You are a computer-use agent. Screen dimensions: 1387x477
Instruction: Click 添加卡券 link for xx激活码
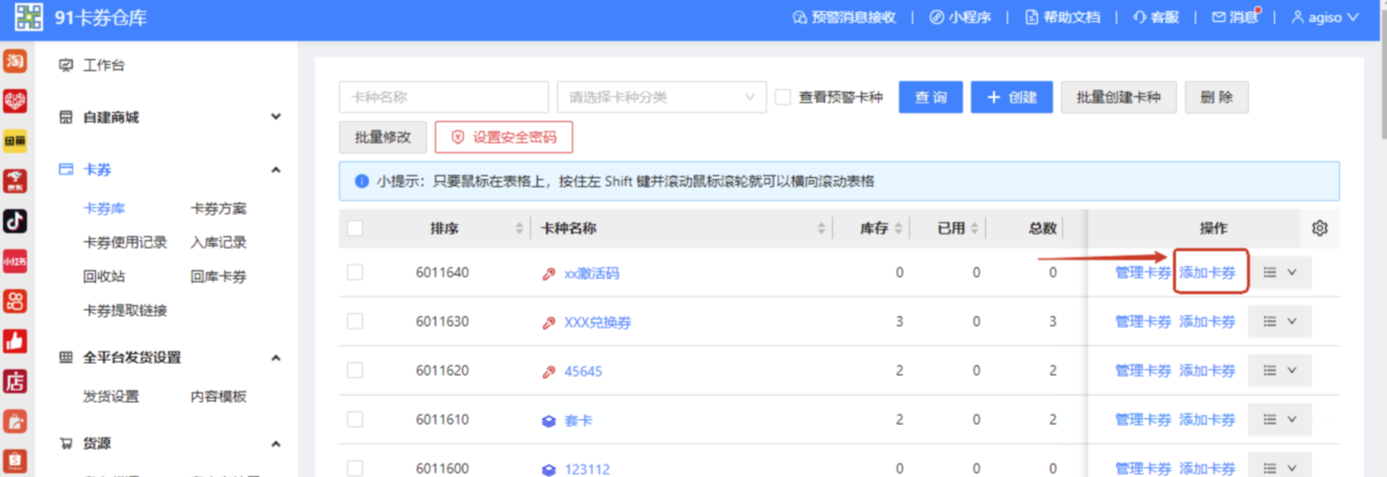[1207, 273]
